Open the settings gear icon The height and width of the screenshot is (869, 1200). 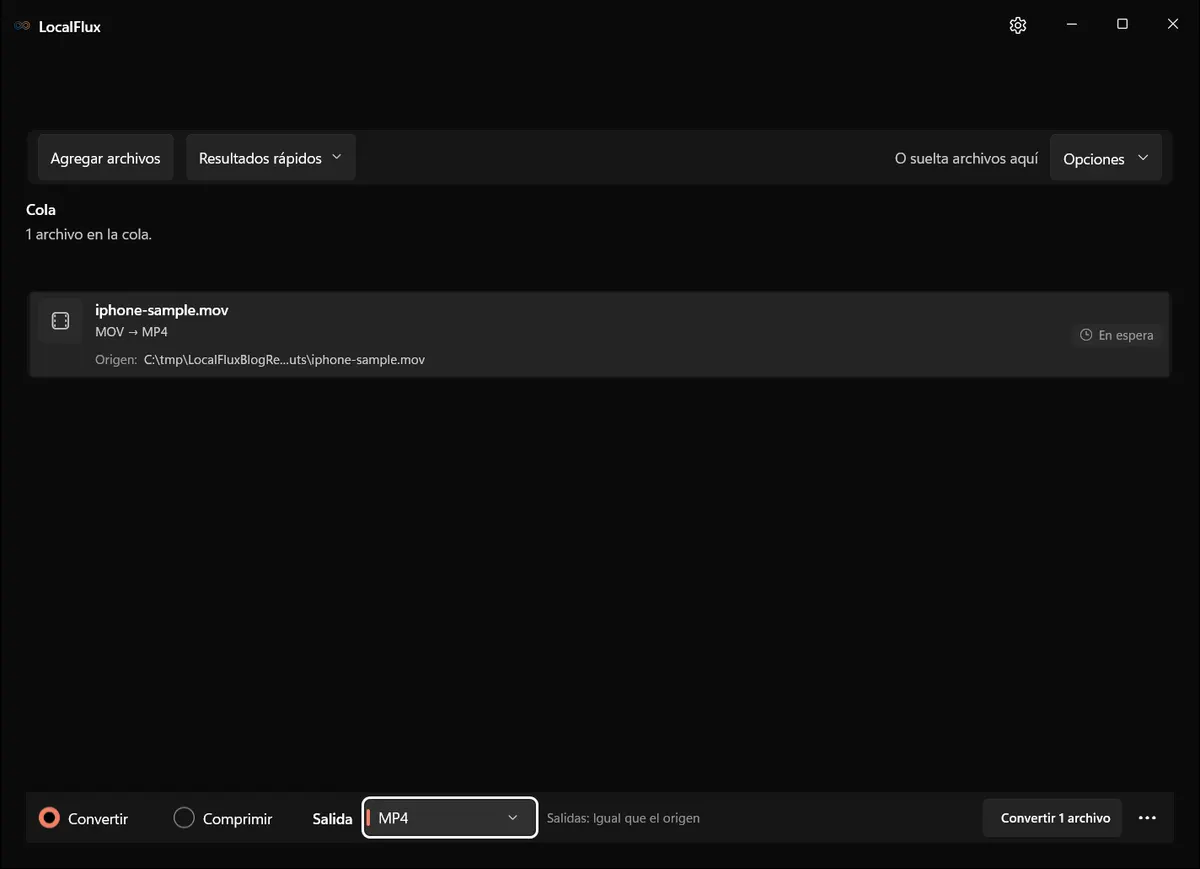coord(1018,25)
